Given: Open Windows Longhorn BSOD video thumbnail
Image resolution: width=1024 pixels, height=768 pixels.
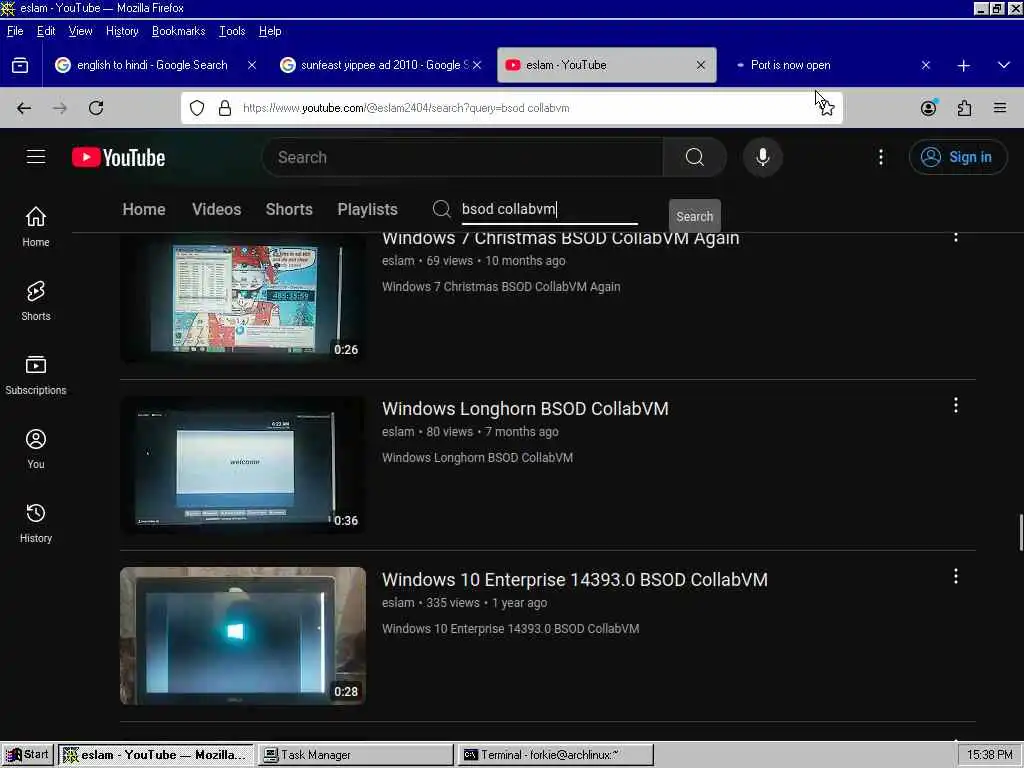Looking at the screenshot, I should (x=243, y=464).
